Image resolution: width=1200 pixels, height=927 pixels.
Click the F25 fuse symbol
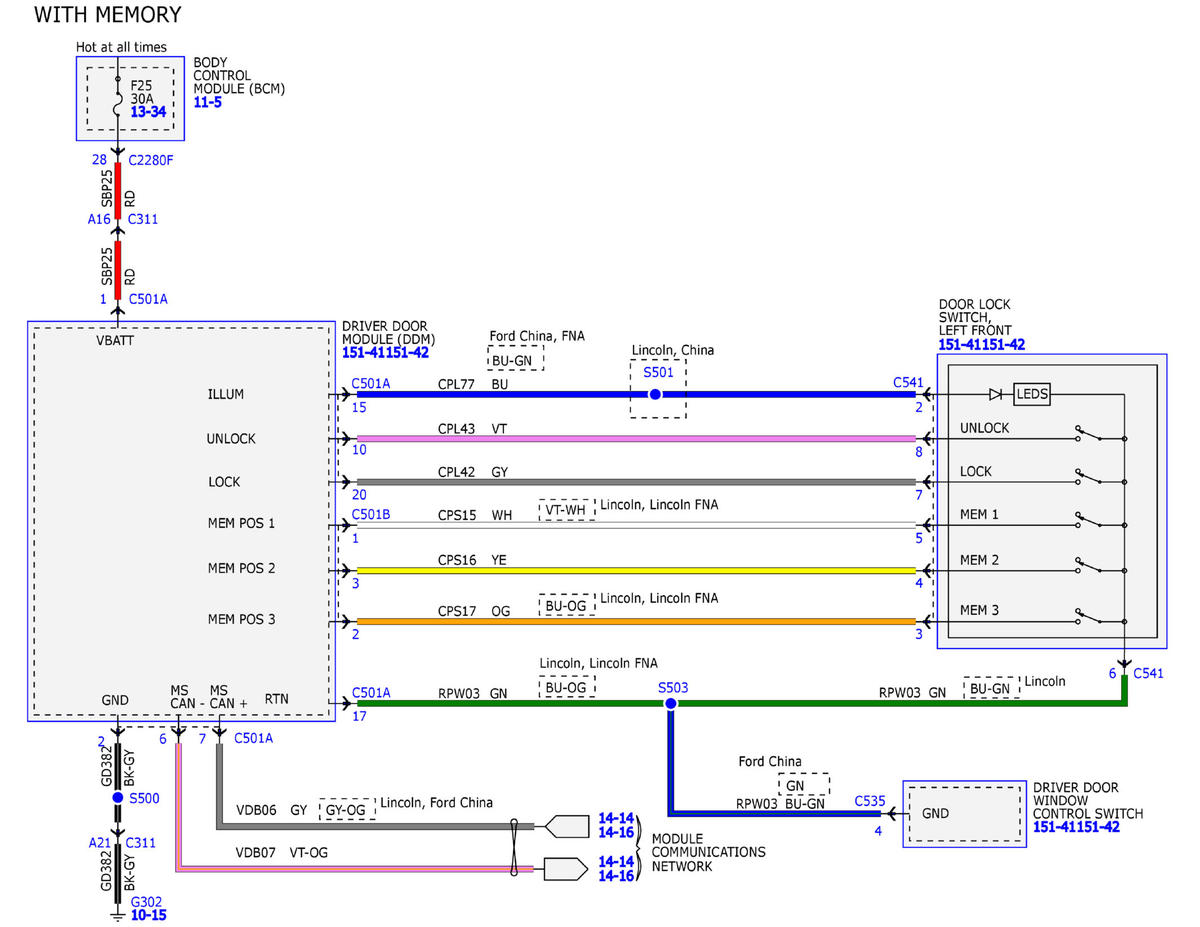click(117, 98)
